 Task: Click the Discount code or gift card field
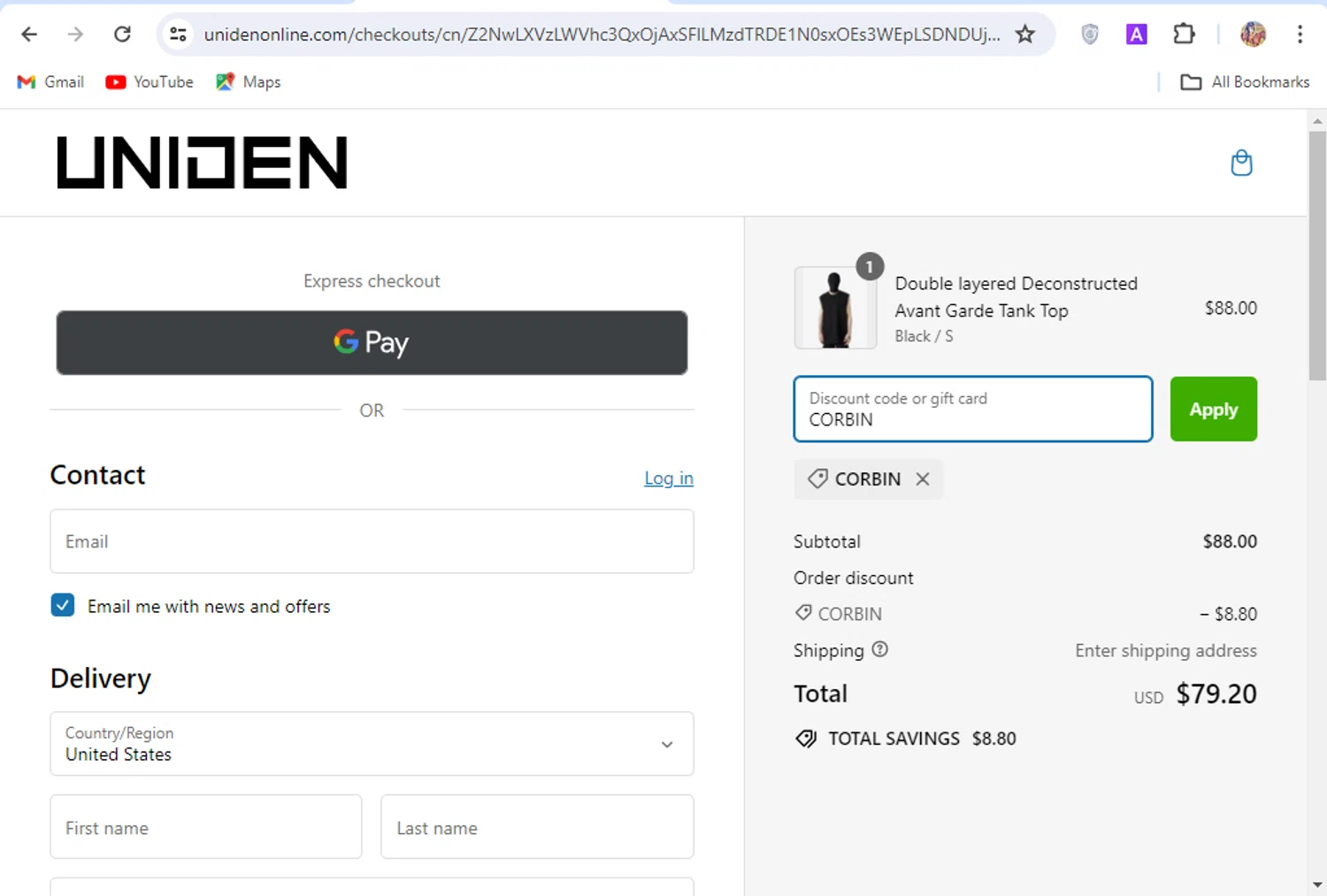pos(973,409)
